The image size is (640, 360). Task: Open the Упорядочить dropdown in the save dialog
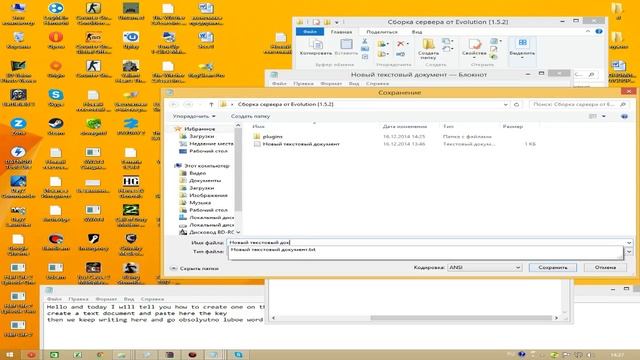194,116
